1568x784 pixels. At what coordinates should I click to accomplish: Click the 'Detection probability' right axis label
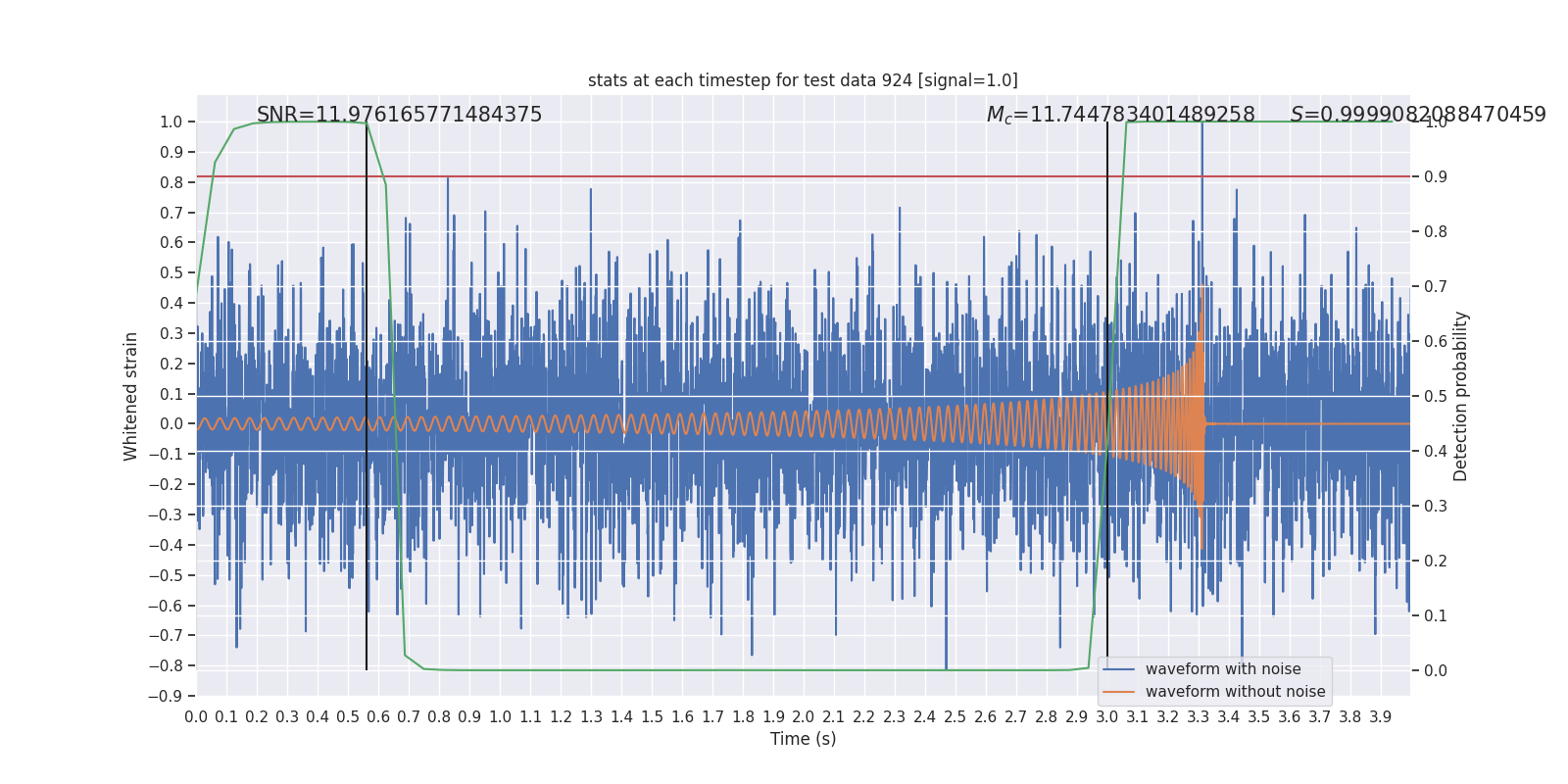click(1461, 396)
